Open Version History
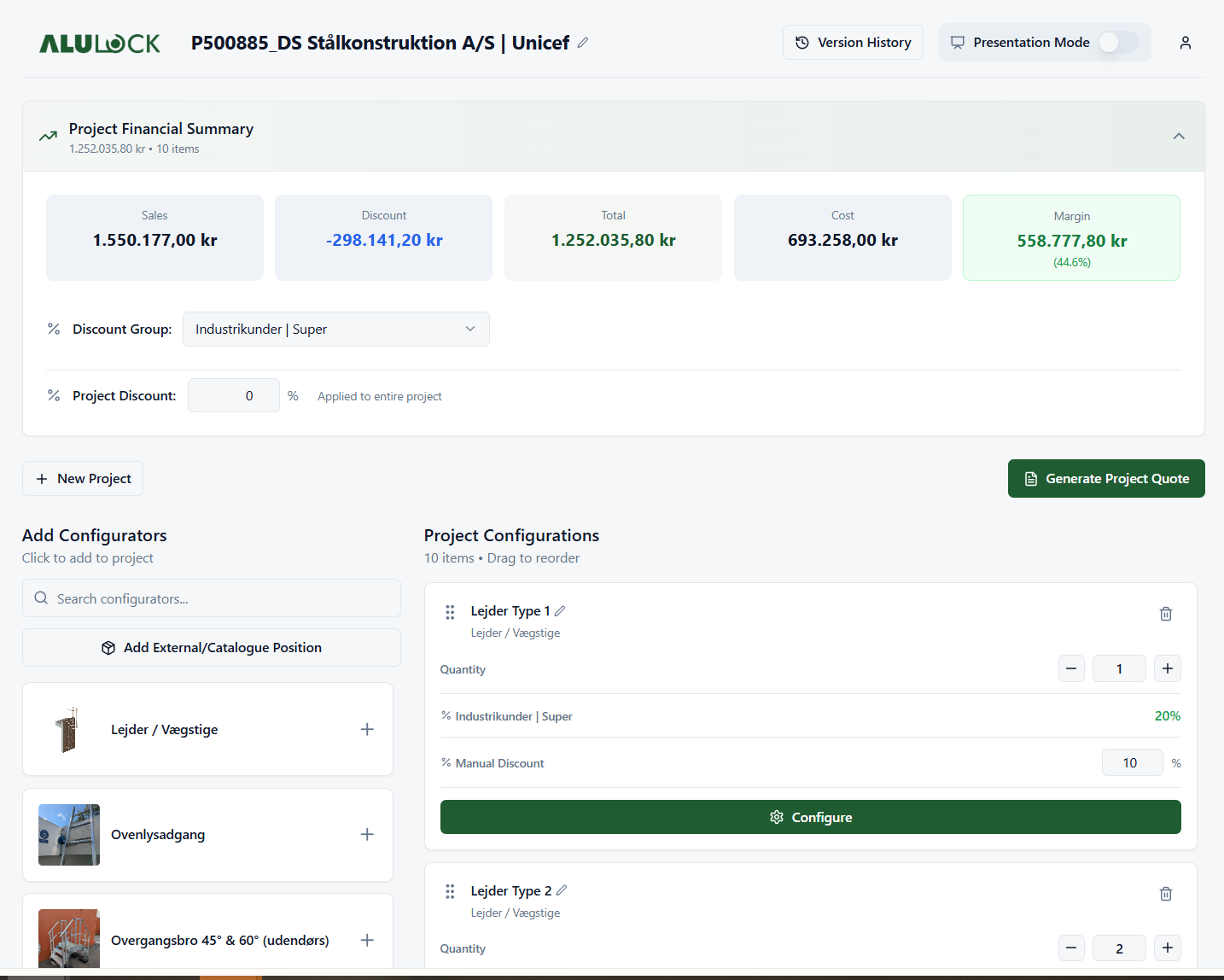1224x980 pixels. [x=853, y=43]
